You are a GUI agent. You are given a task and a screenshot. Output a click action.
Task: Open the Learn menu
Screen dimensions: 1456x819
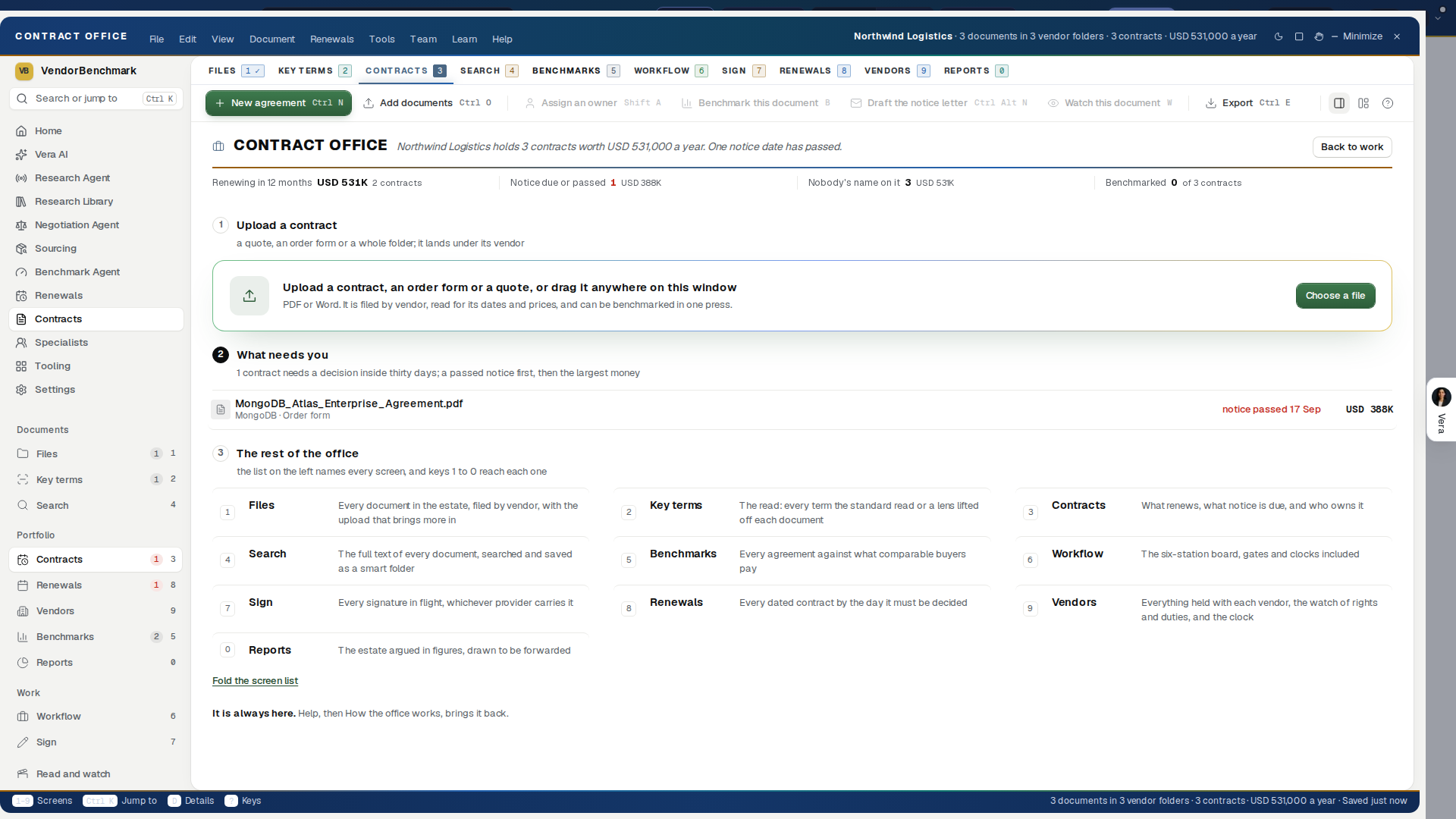click(x=465, y=39)
